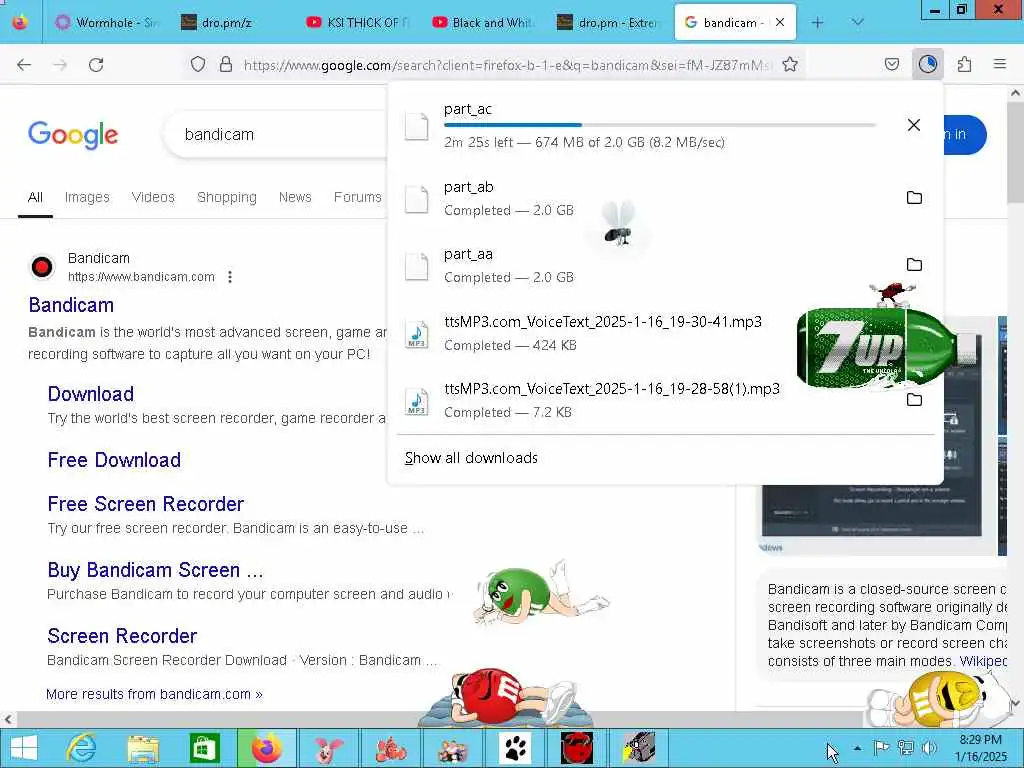
Task: Open a new browser tab
Action: click(x=818, y=23)
